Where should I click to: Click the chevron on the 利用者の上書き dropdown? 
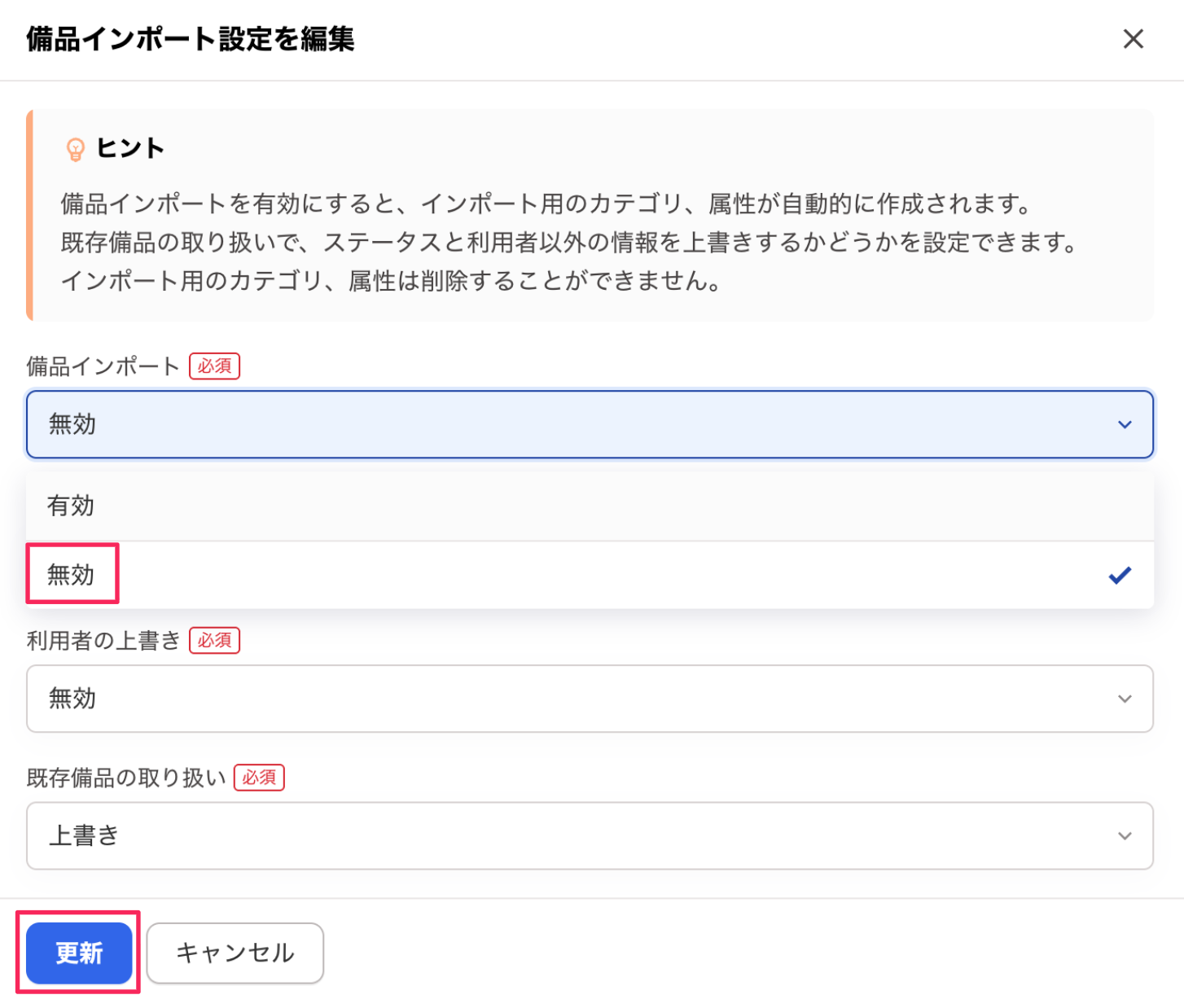pyautogui.click(x=1125, y=699)
